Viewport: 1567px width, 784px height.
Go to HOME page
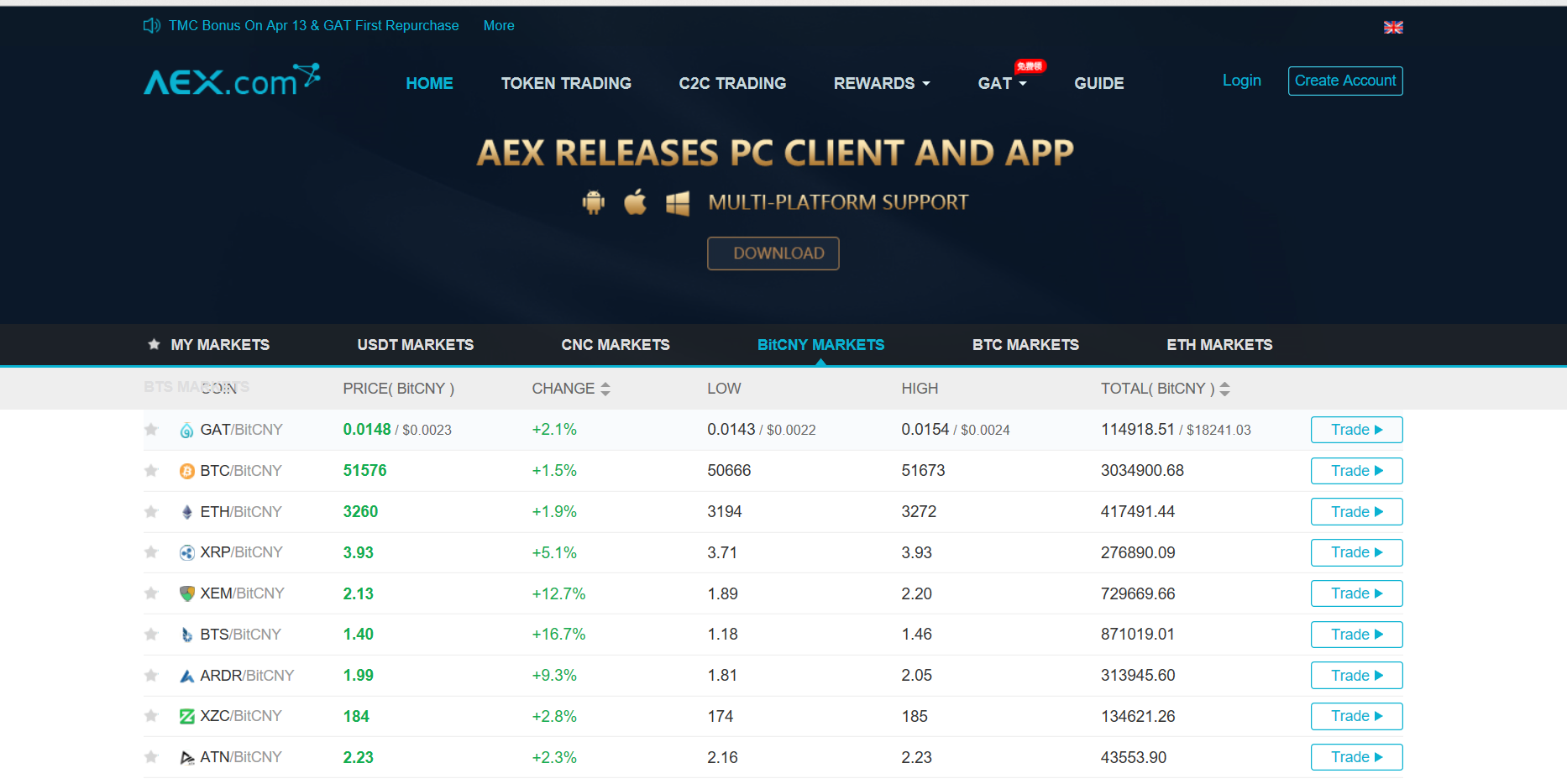point(429,83)
